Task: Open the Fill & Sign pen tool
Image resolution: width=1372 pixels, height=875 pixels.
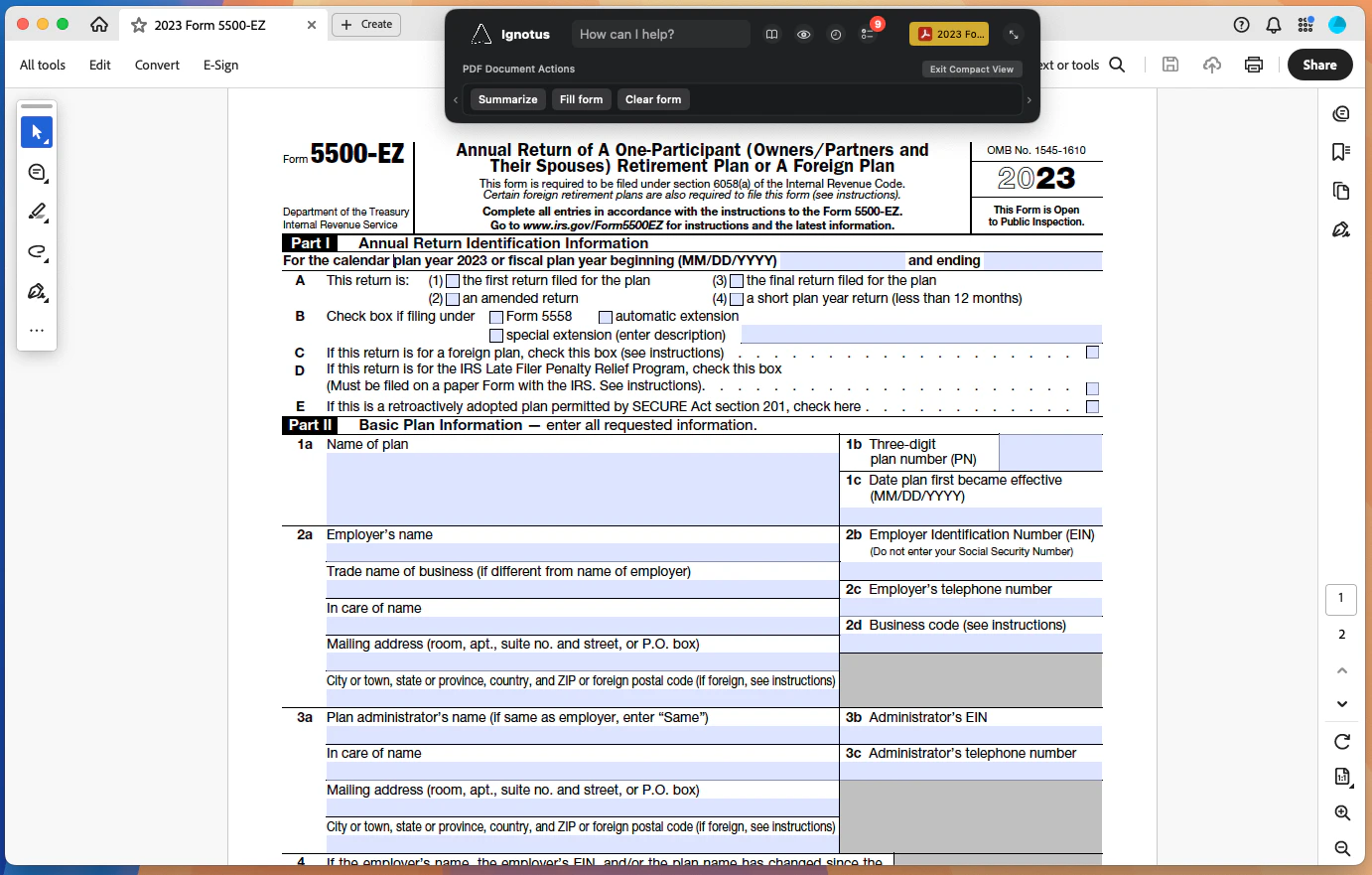Action: point(37,291)
